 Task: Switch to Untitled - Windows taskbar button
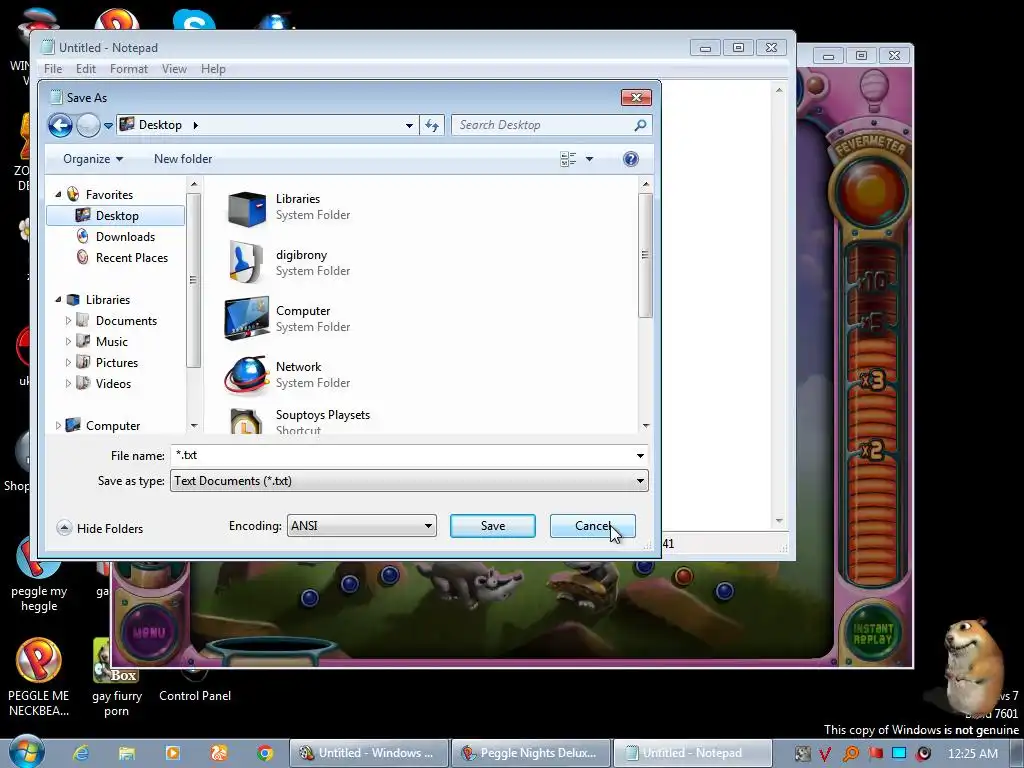369,753
